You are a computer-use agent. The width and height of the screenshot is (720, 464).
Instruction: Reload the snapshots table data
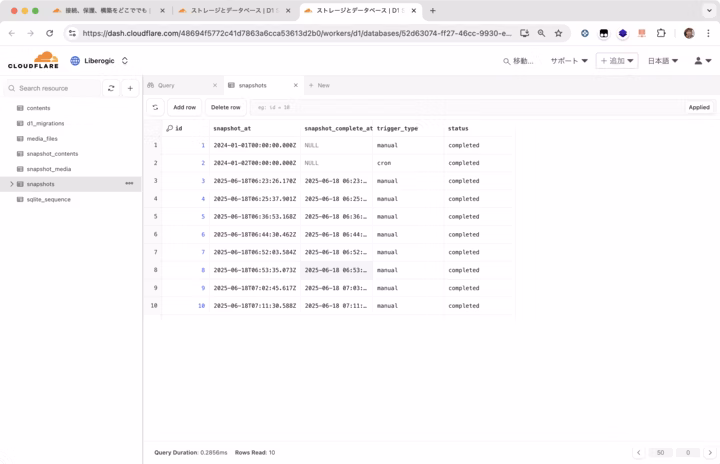155,107
